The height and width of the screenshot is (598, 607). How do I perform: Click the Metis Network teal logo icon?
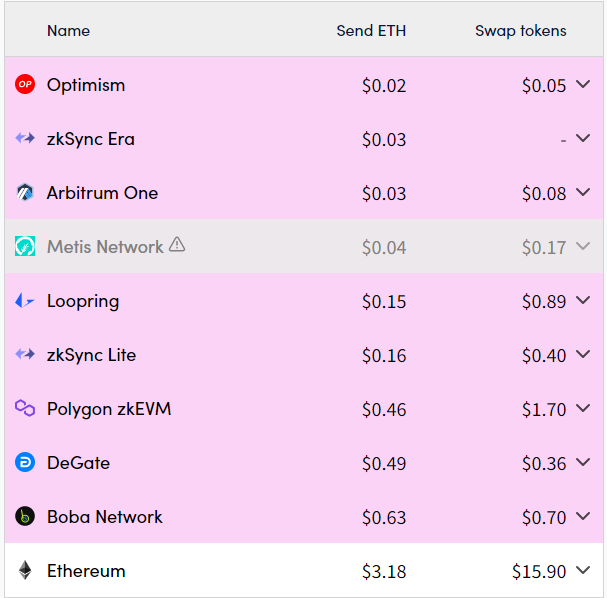coord(25,246)
